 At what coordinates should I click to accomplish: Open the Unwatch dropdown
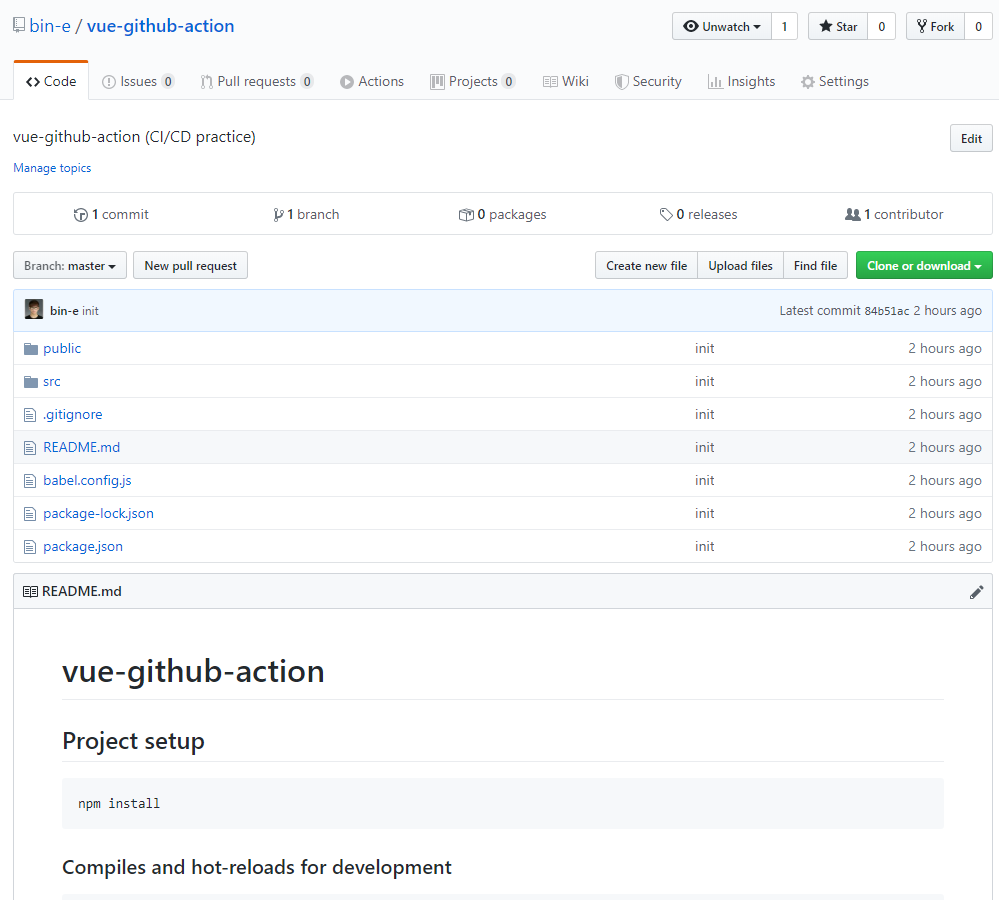[x=721, y=26]
